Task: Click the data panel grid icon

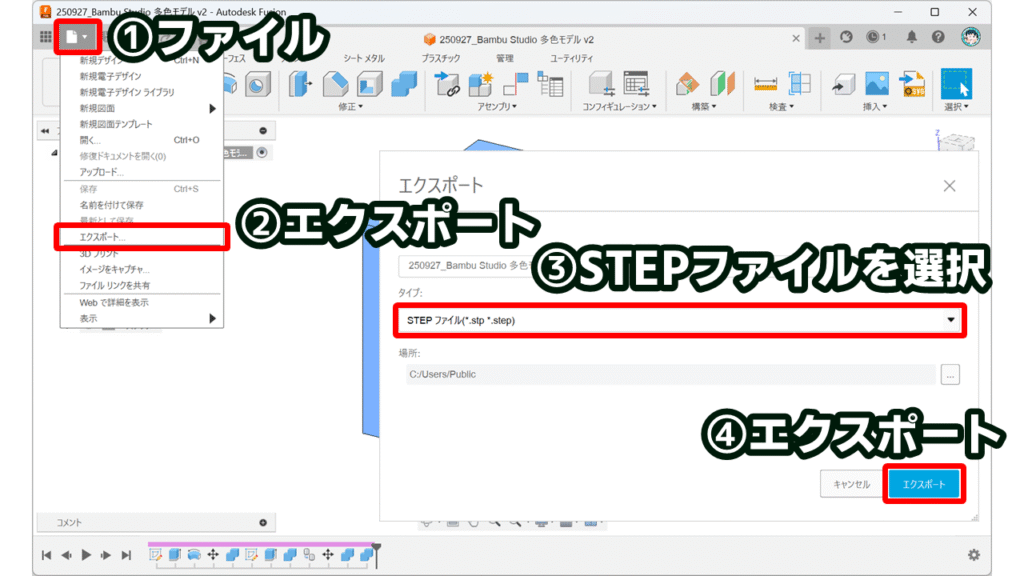Action: click(x=45, y=37)
